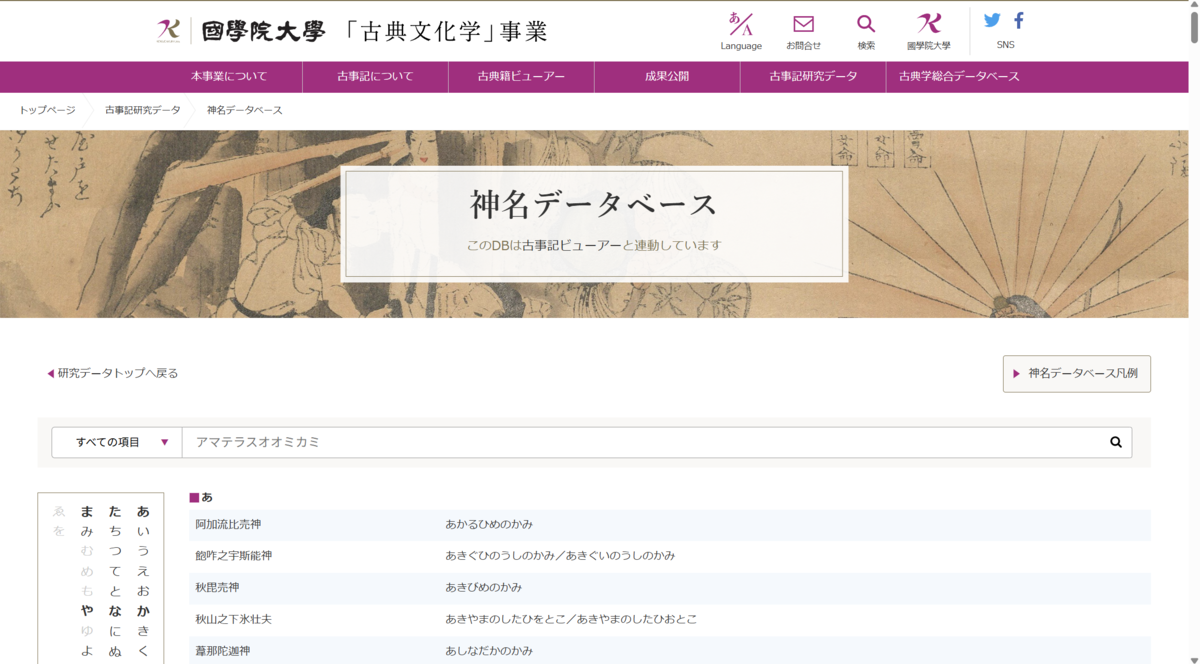This screenshot has height=664, width=1200.
Task: Click the search input field with アマテラスオオミカミ placeholder
Action: [x=642, y=442]
